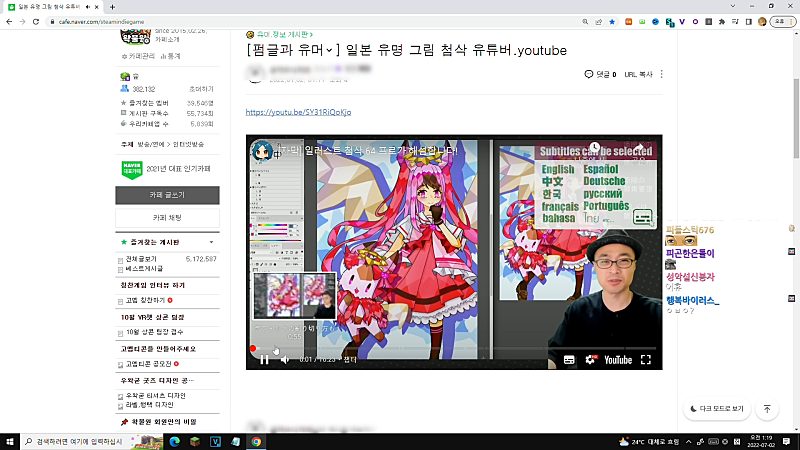
Task: Open 10월 상콘 탑장 접수 board
Action: click(155, 332)
